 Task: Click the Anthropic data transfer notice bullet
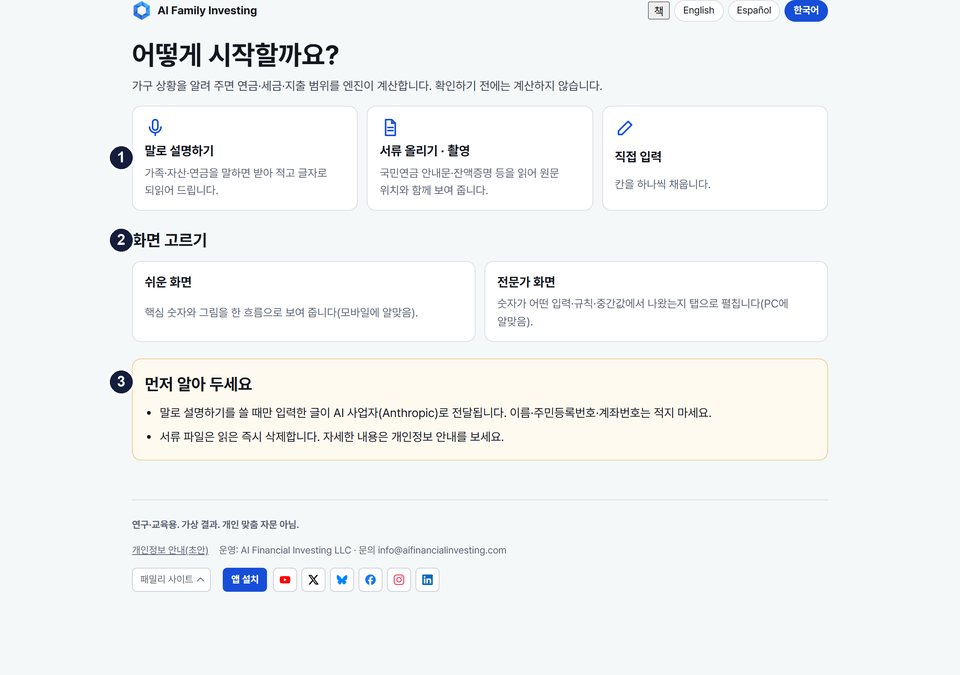[435, 413]
